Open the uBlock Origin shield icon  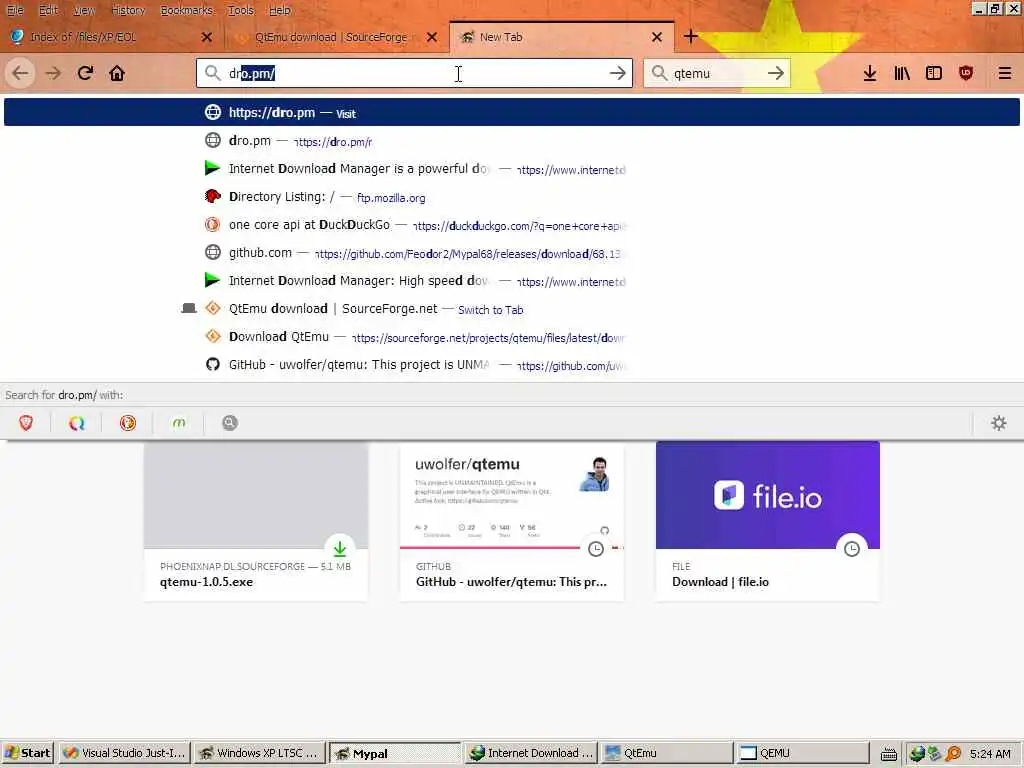coord(966,73)
